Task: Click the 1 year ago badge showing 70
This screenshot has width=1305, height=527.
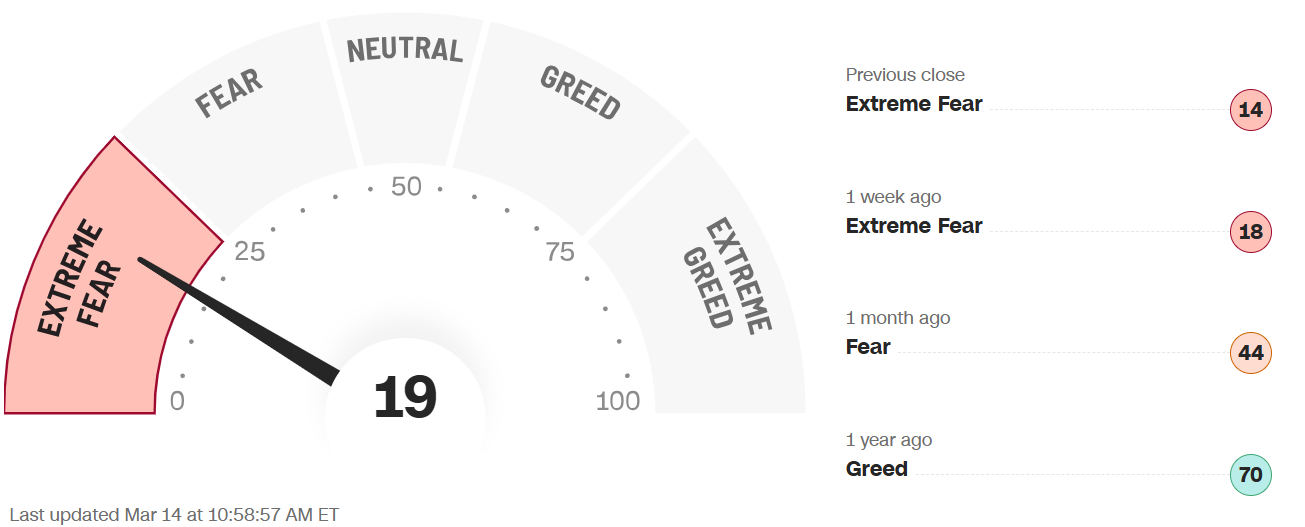Action: click(1250, 475)
